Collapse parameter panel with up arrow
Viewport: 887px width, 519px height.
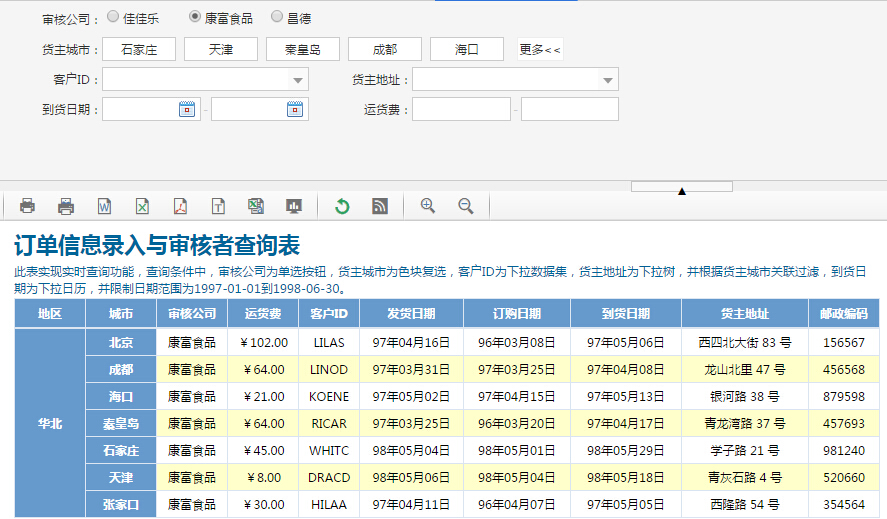click(682, 187)
